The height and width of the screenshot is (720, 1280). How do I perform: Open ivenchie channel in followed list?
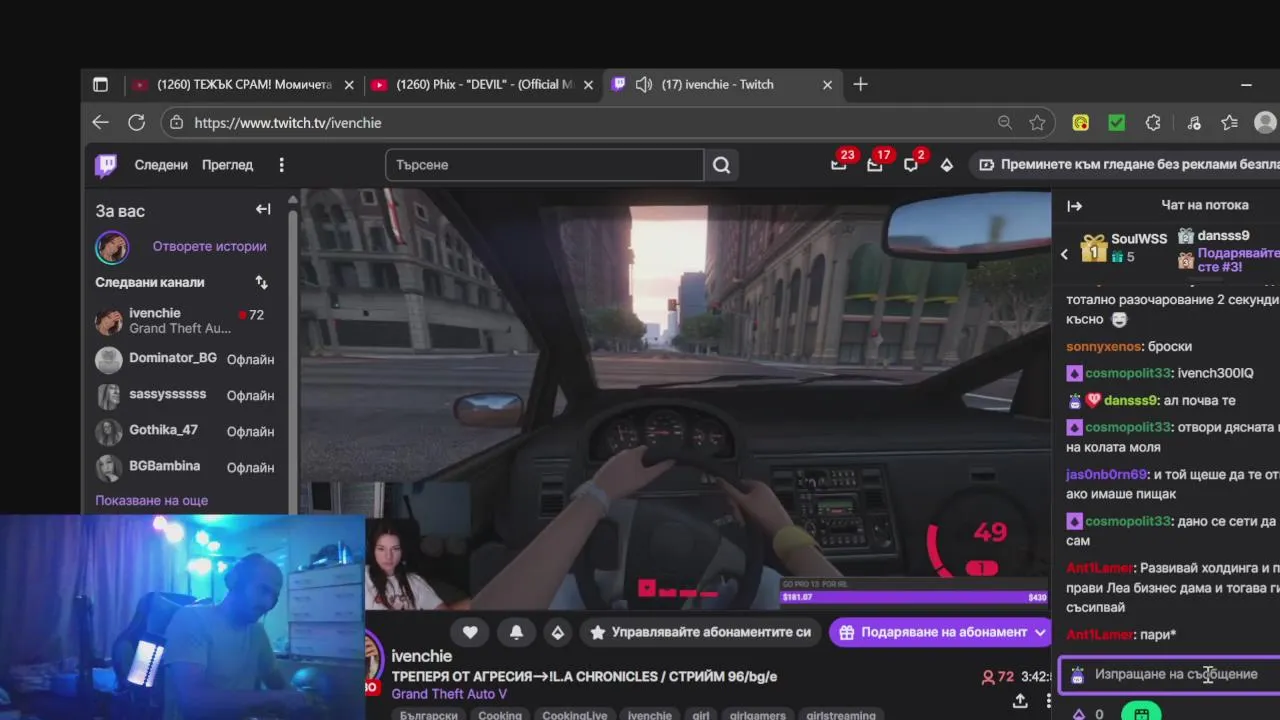coord(185,321)
